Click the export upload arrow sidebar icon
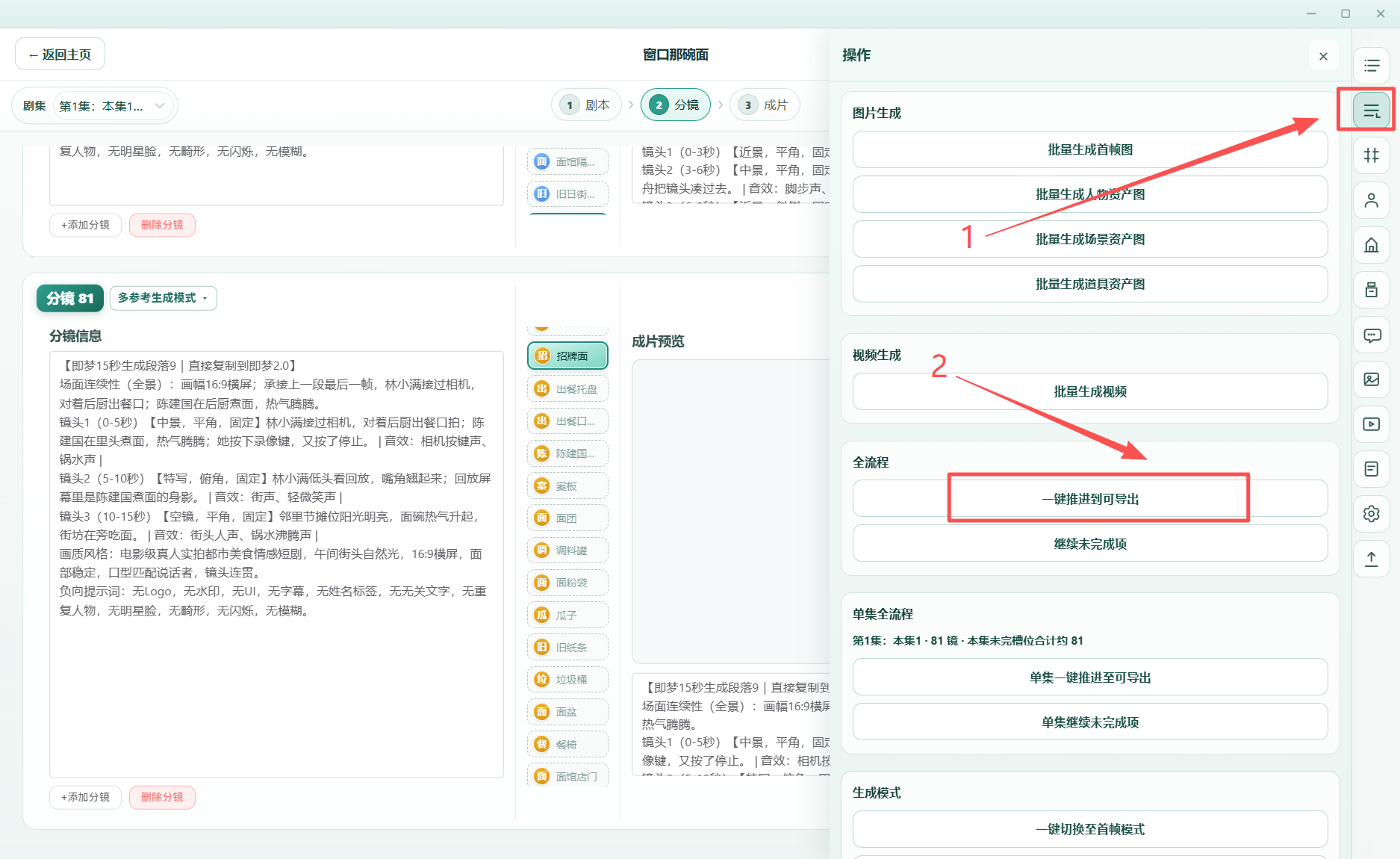Image resolution: width=1400 pixels, height=859 pixels. tap(1372, 559)
